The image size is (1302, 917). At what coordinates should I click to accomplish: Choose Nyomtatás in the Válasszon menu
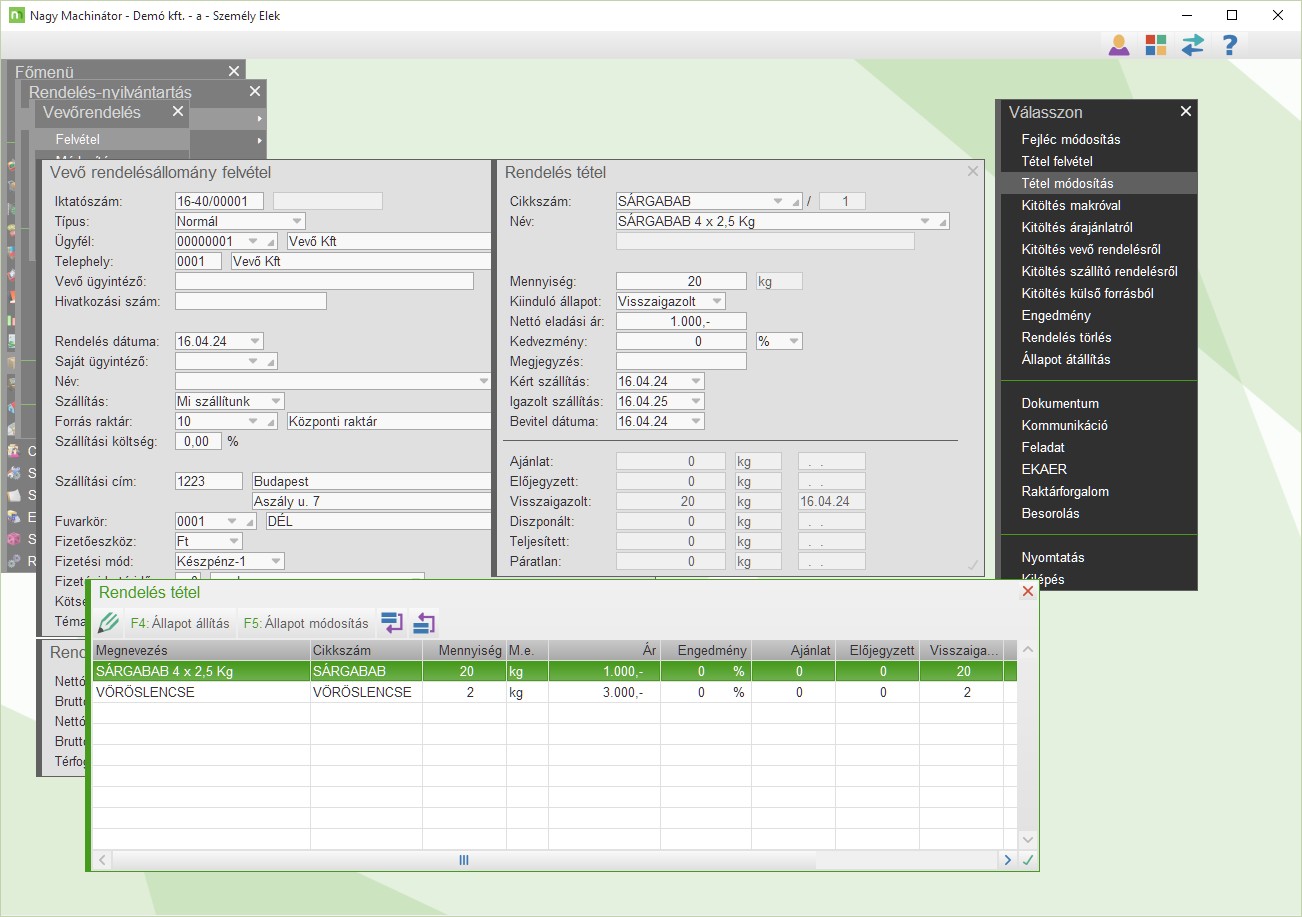(x=1053, y=557)
